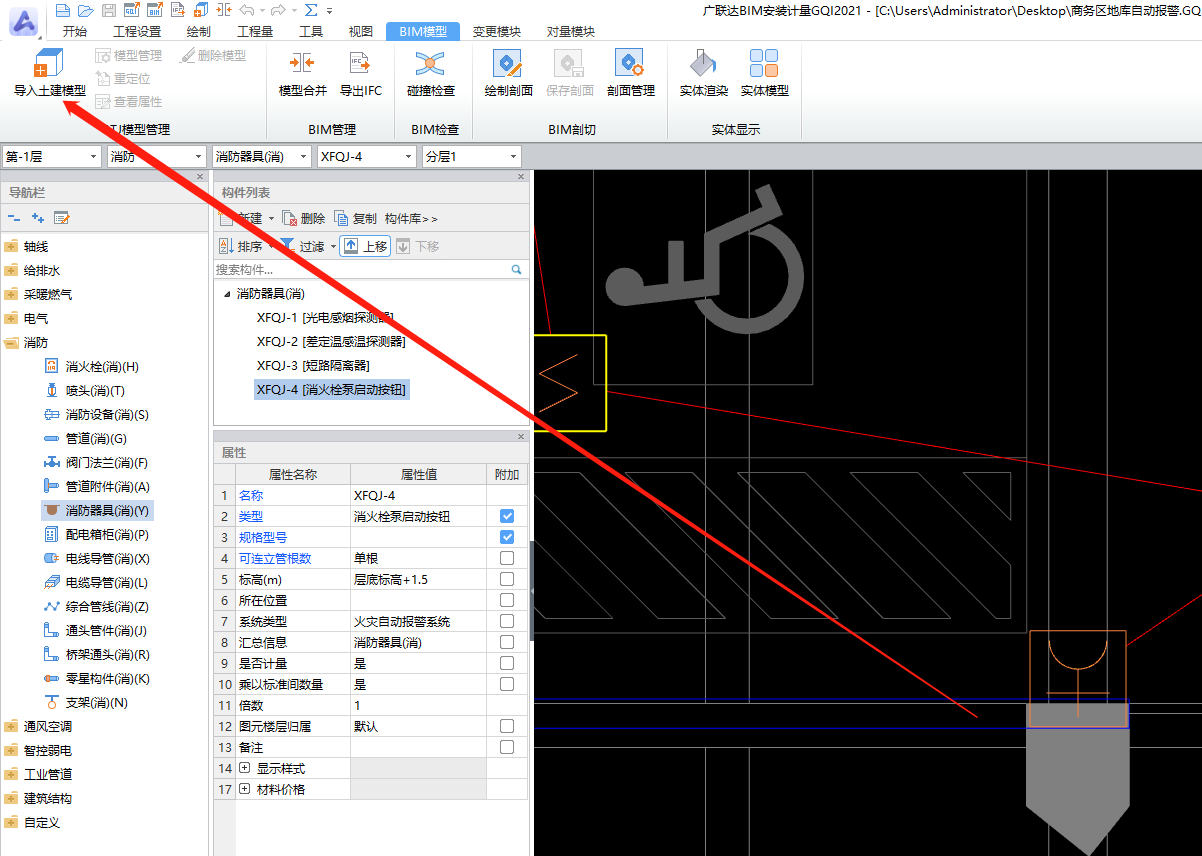
Task: Open 构件库>> component library
Action: 411,218
